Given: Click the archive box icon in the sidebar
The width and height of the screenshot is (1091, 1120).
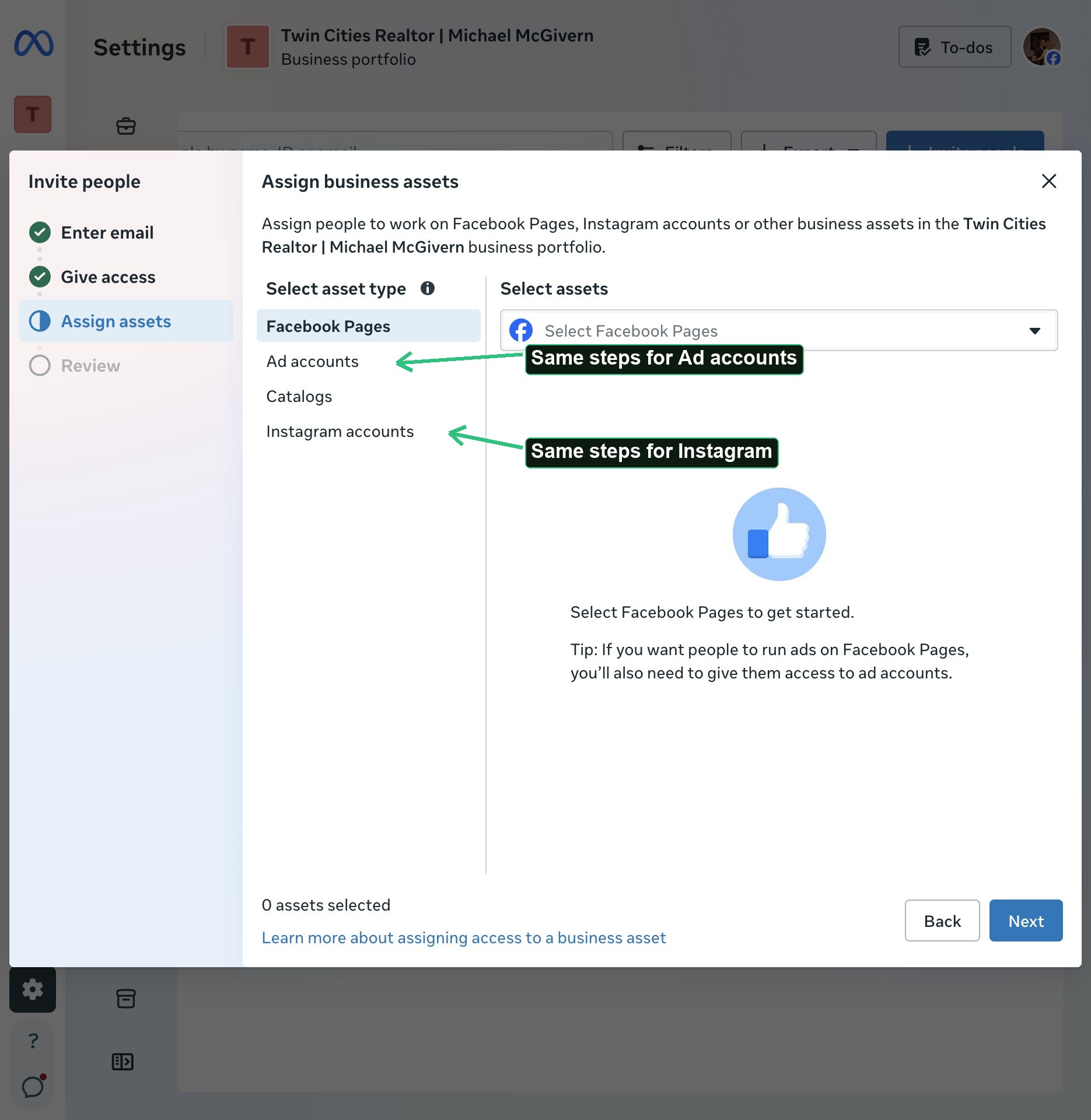Looking at the screenshot, I should point(126,998).
